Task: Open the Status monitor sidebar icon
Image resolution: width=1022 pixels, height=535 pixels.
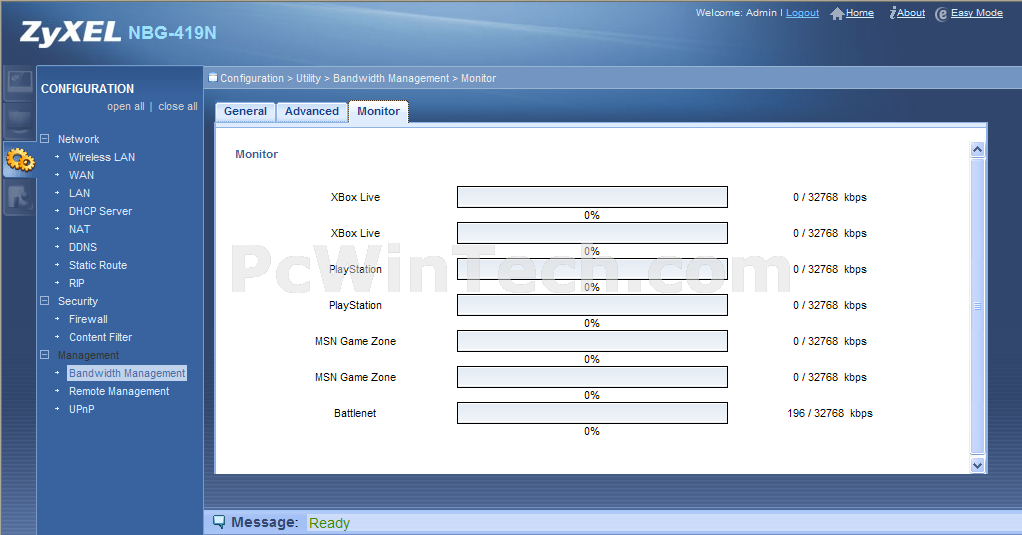Action: pyautogui.click(x=19, y=83)
